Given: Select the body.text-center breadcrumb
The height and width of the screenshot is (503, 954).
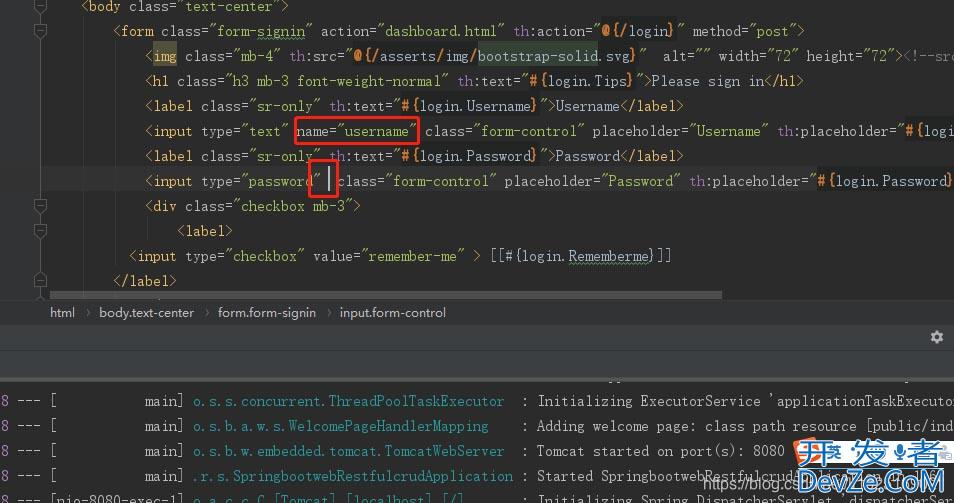Looking at the screenshot, I should [x=147, y=313].
